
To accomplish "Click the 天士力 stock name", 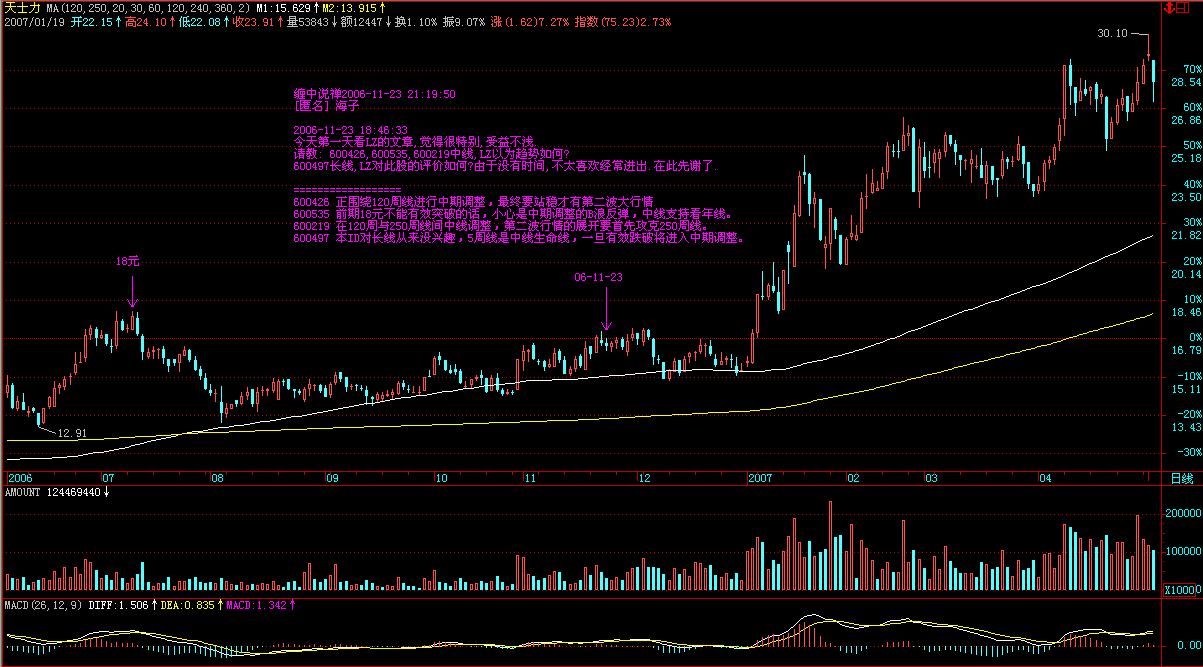I will pos(22,8).
